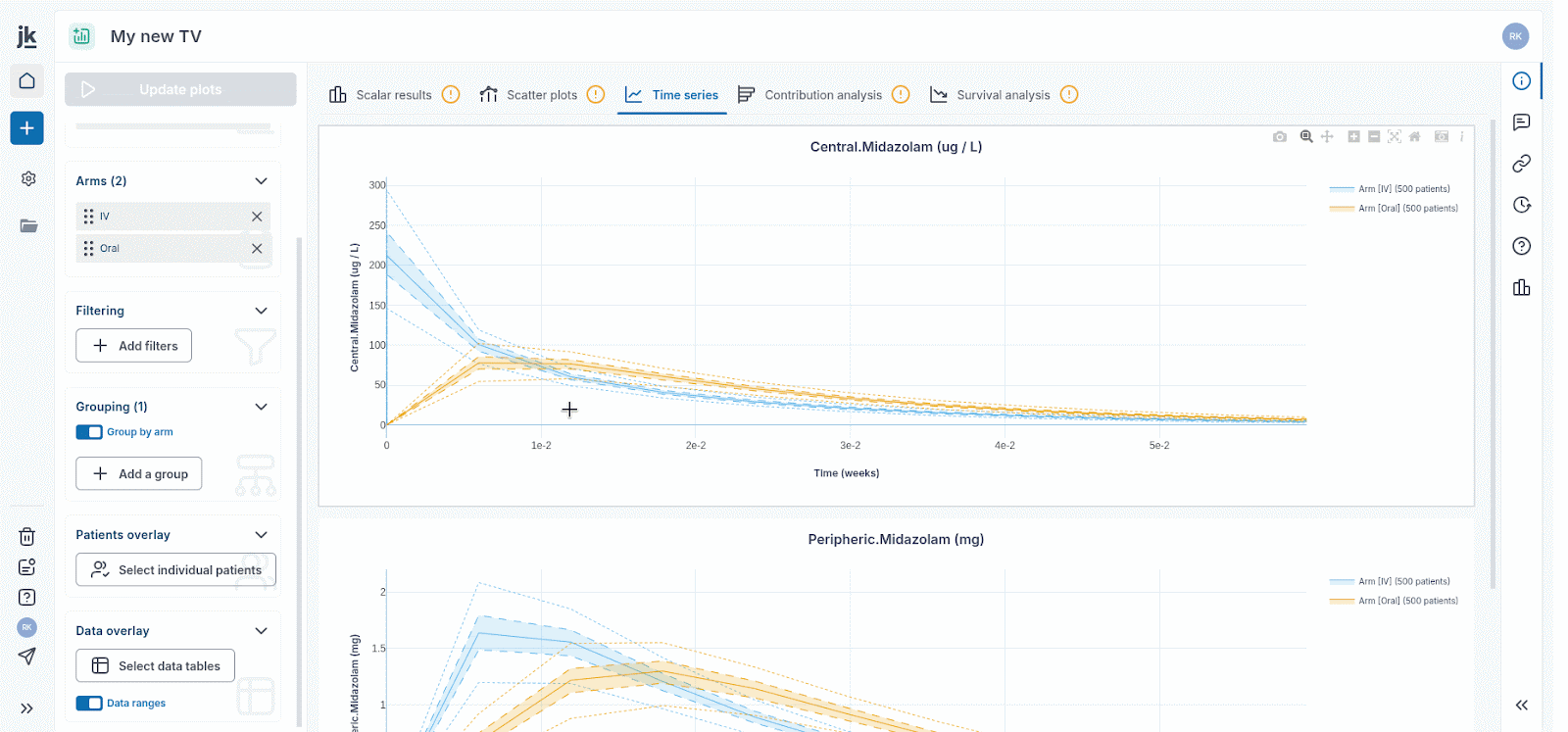
Task: Disable the Data ranges toggle
Action: (x=89, y=704)
